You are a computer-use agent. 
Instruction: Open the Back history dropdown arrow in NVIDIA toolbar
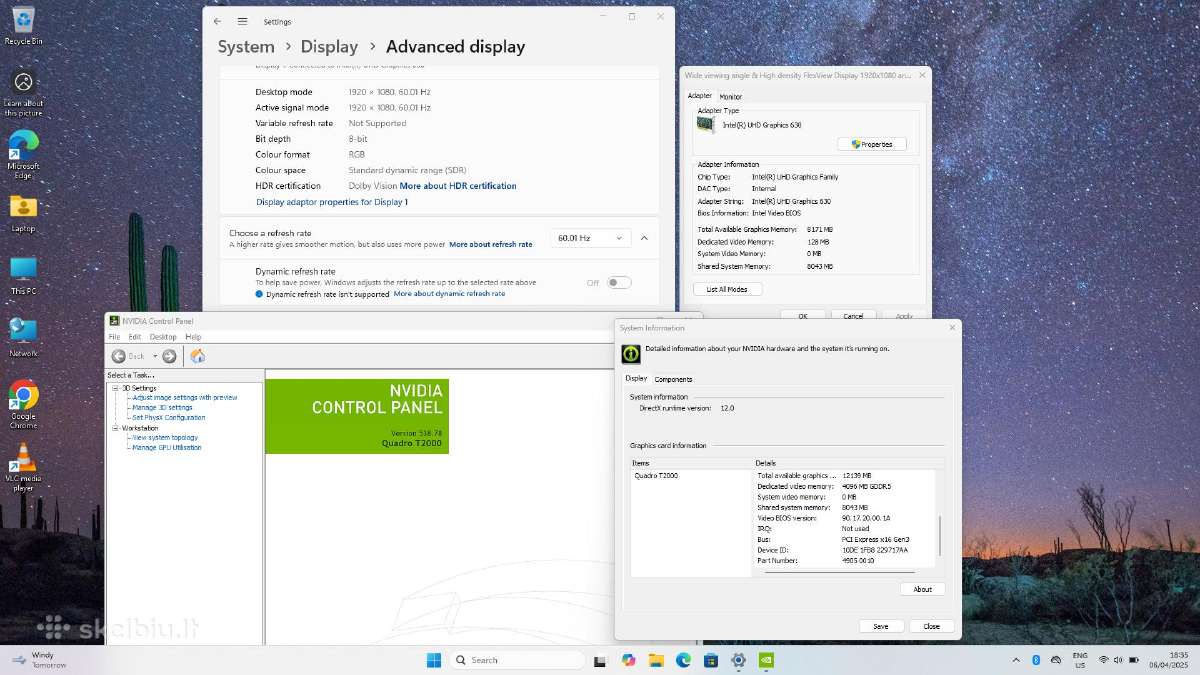click(x=155, y=356)
